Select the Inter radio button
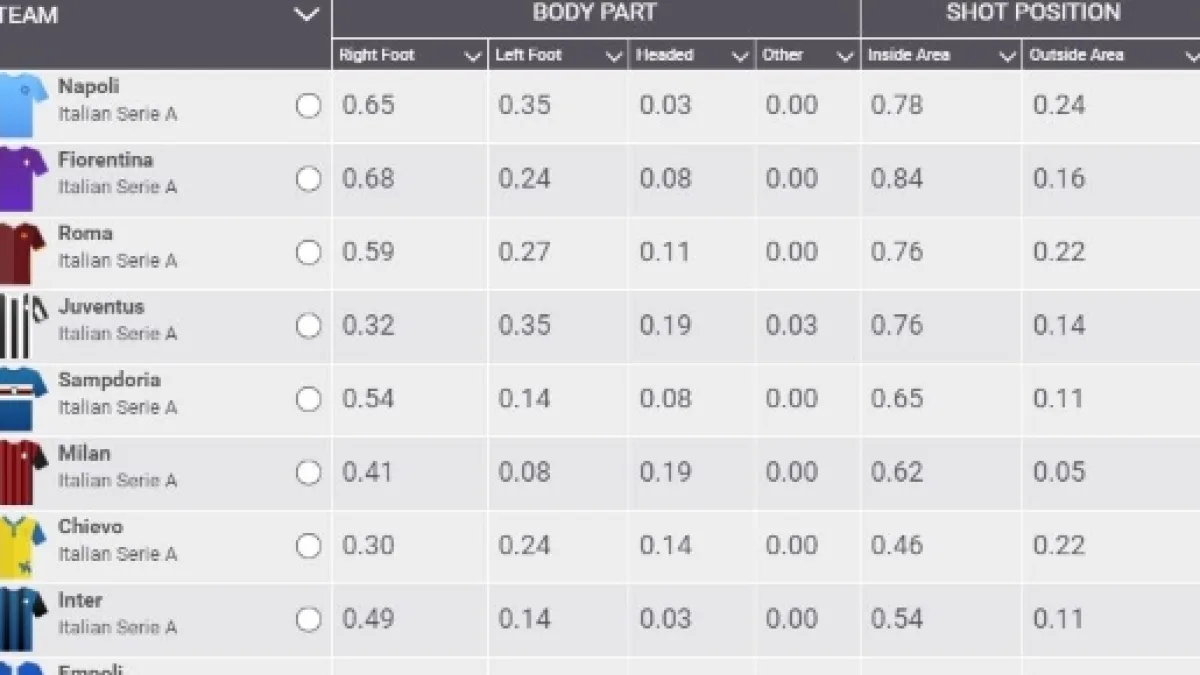The height and width of the screenshot is (675, 1200). click(308, 619)
